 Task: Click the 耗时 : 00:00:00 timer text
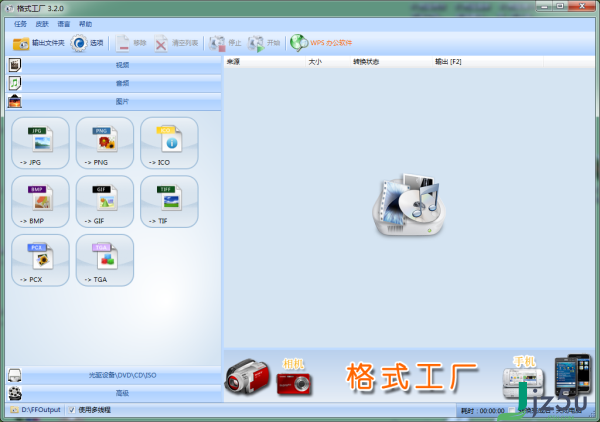point(483,411)
